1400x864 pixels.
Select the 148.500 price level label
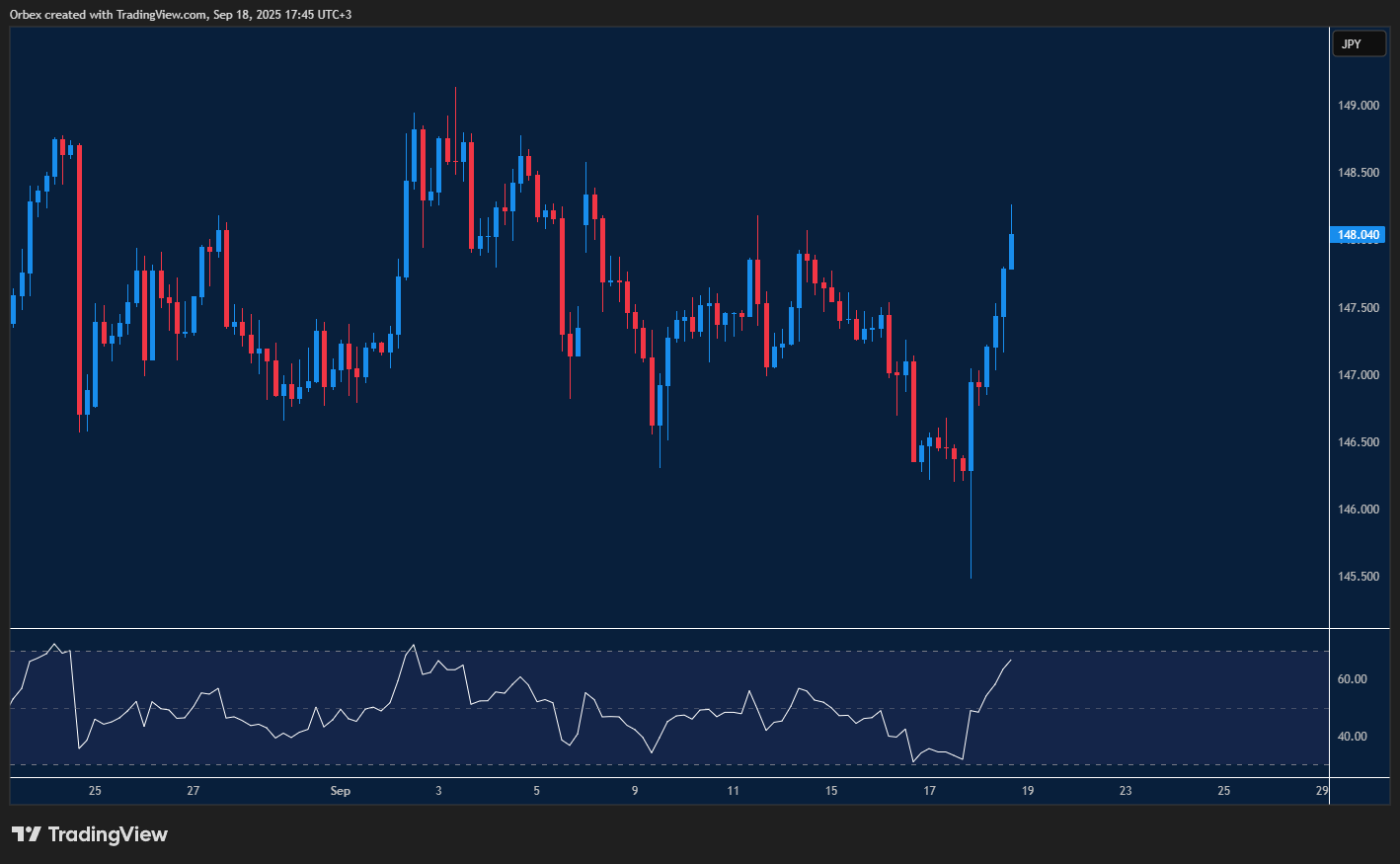[x=1359, y=173]
